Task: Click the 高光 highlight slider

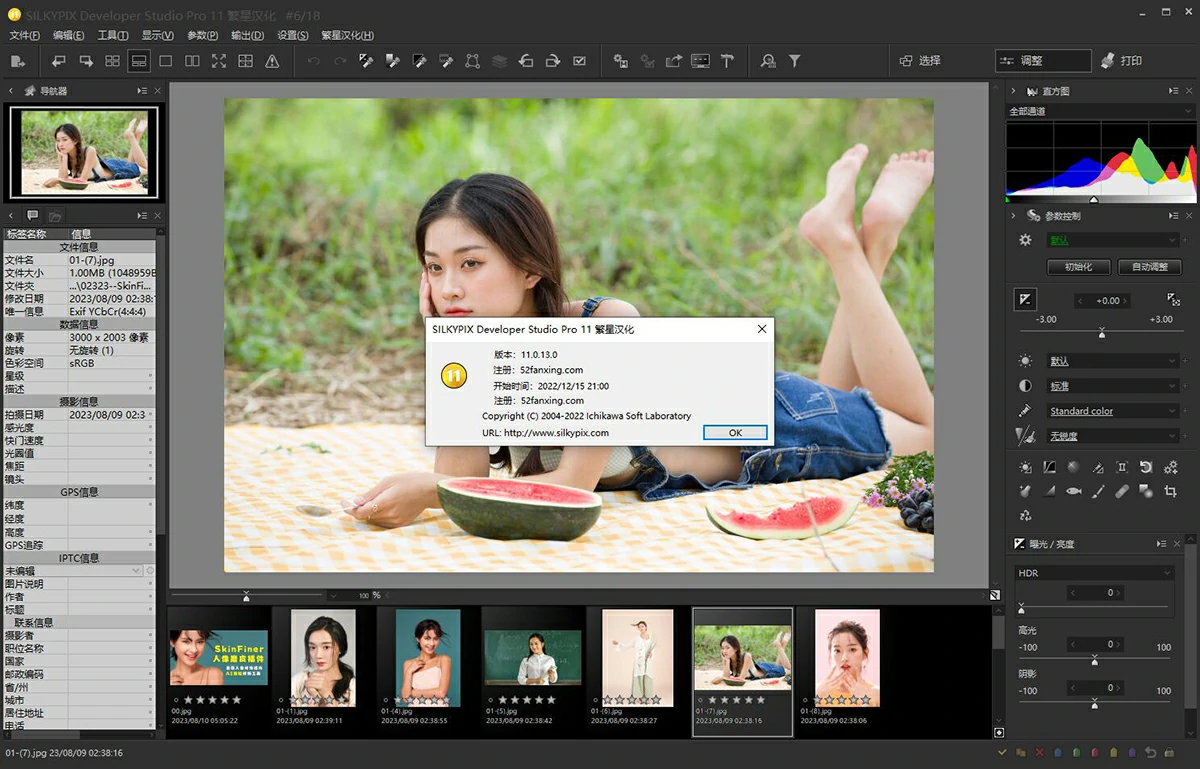Action: coord(1094,660)
